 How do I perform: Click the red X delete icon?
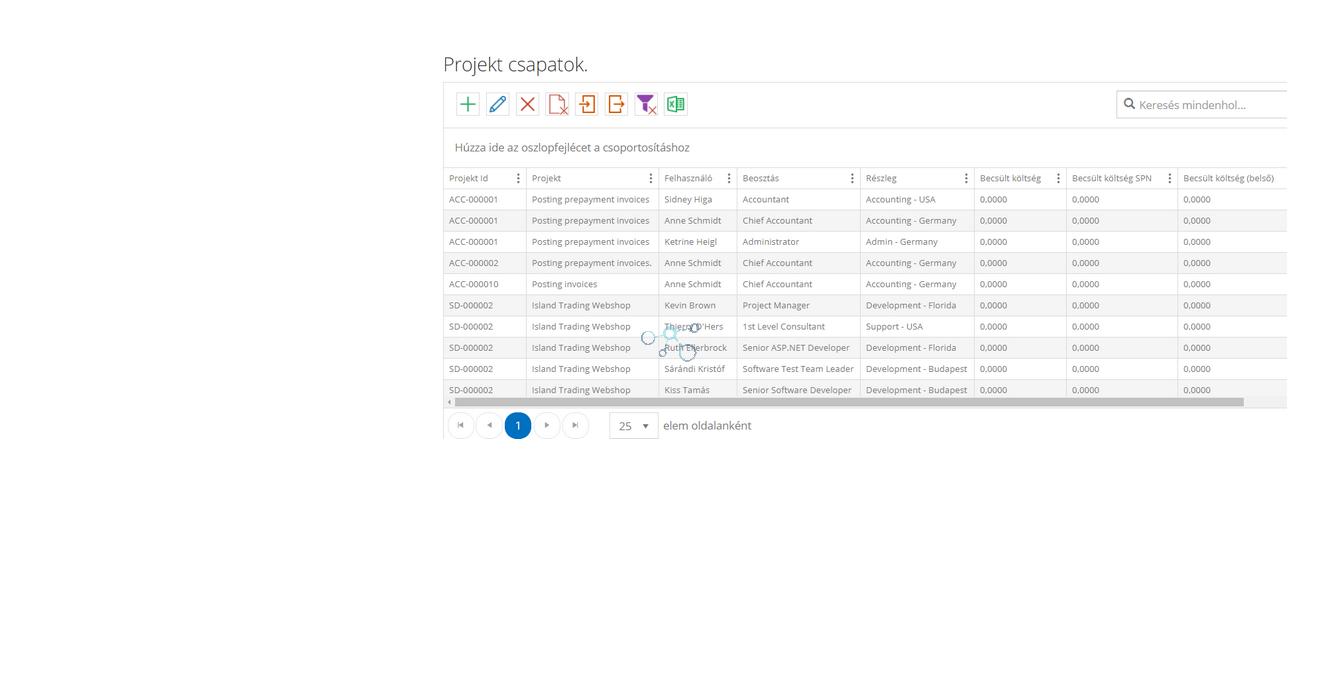(527, 104)
